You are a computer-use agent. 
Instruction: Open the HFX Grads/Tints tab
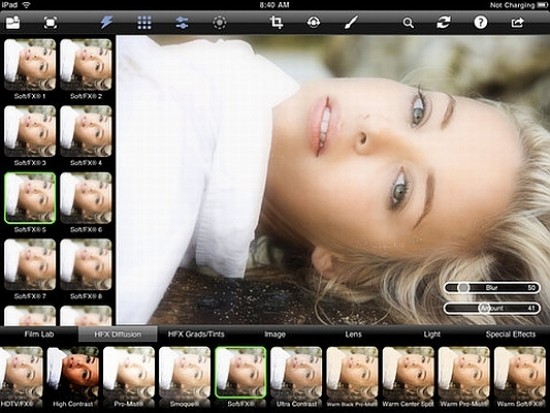(196, 334)
